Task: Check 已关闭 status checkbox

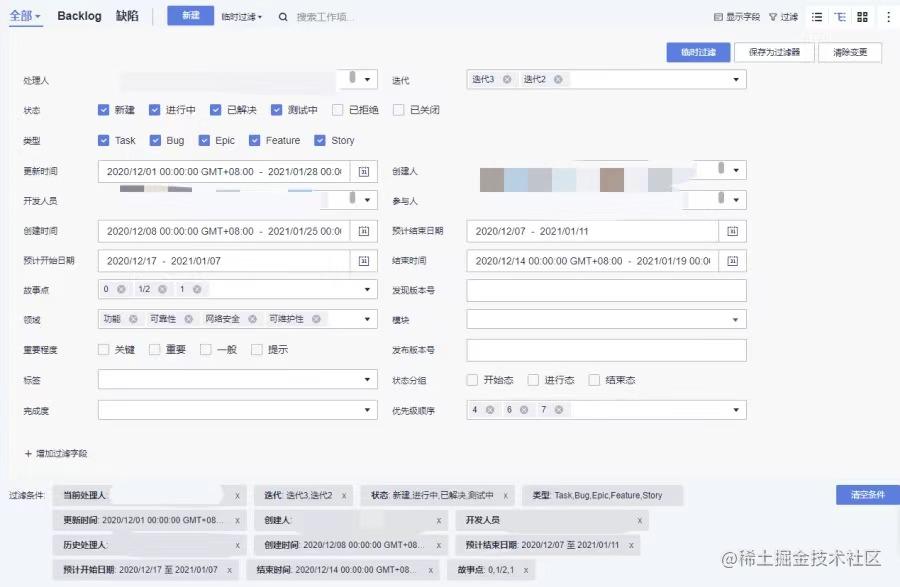Action: coord(398,110)
